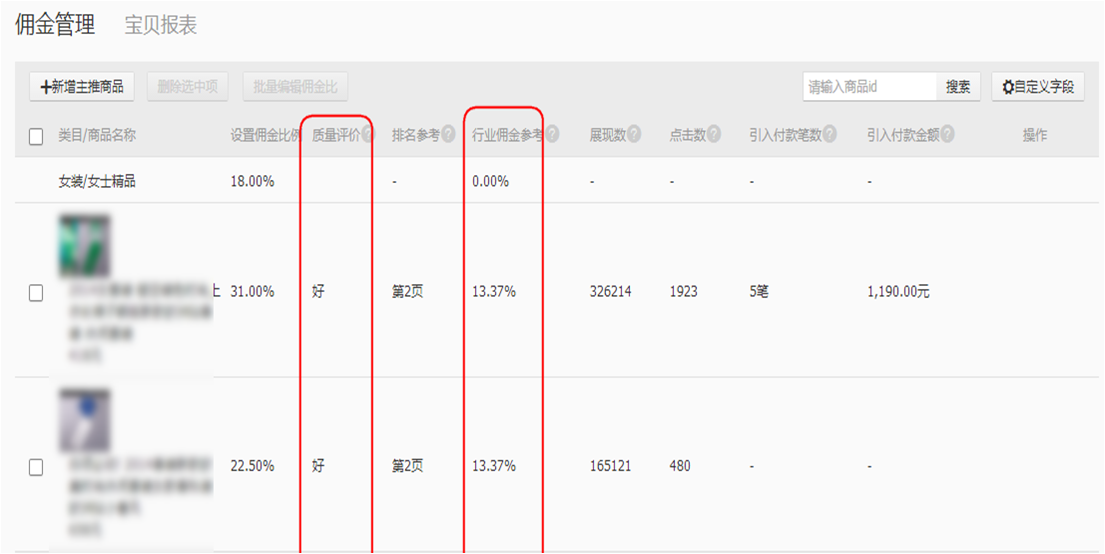The image size is (1105, 554).
Task: Check the box for the 31.00% commission product
Action: 36,293
